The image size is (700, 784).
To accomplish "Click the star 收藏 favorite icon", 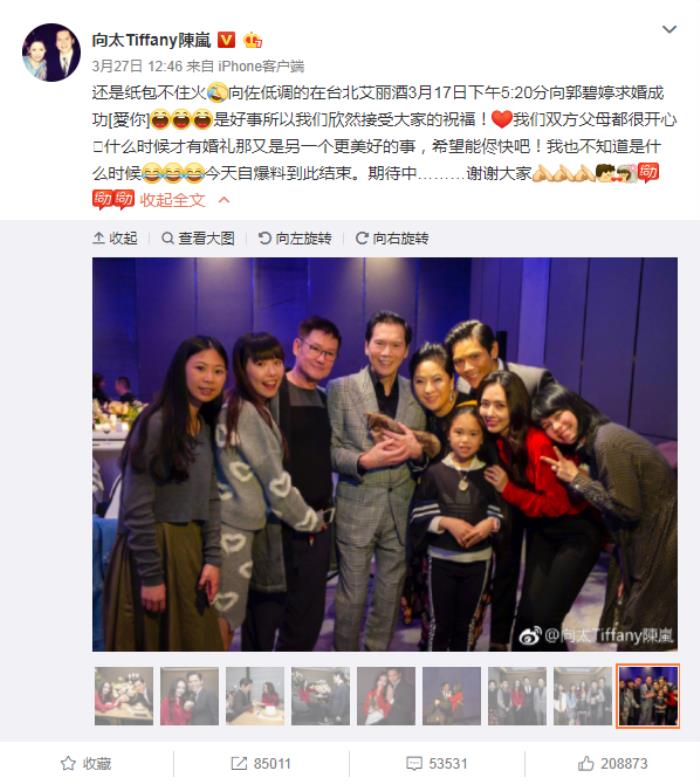I will tap(68, 764).
